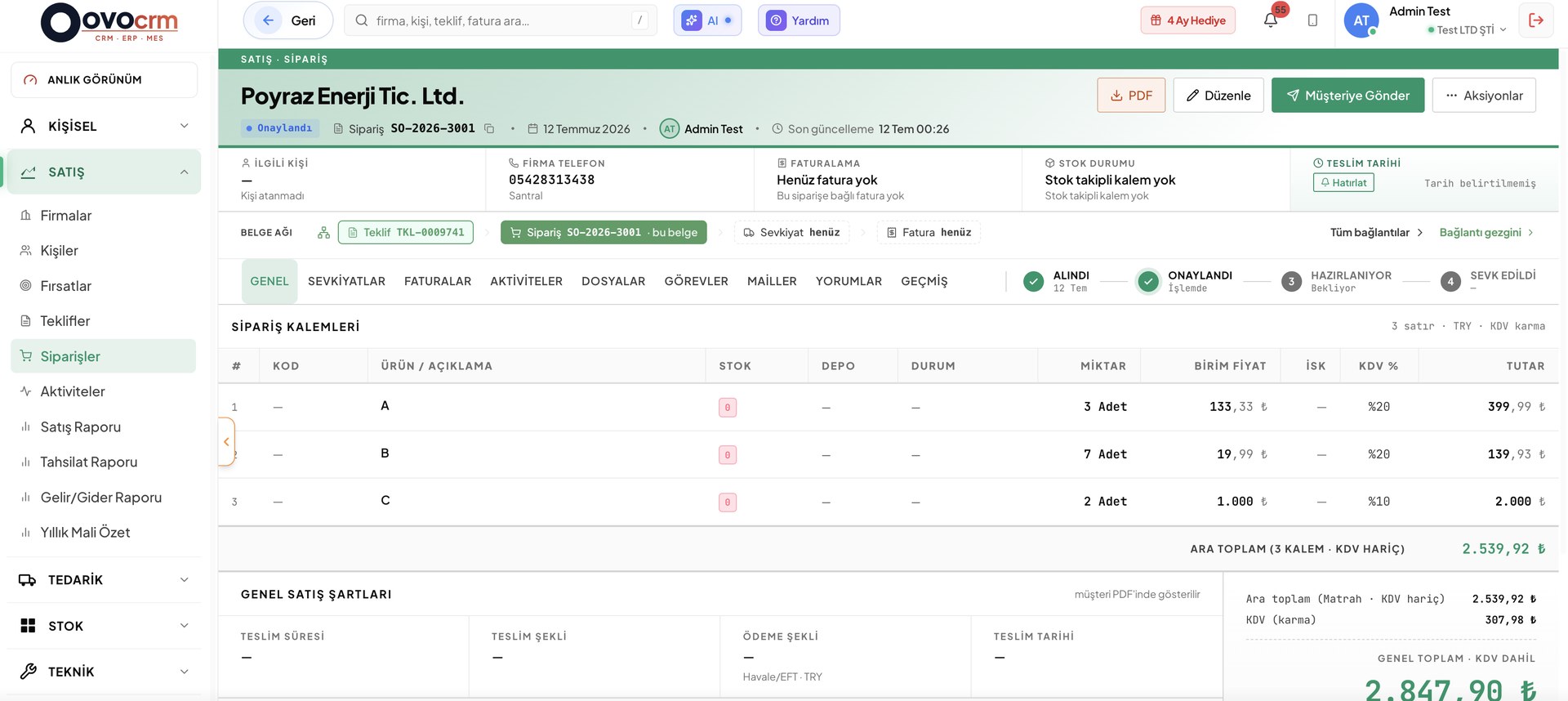Click the OVOcrm logo
This screenshot has width=1568, height=701.
tap(109, 22)
